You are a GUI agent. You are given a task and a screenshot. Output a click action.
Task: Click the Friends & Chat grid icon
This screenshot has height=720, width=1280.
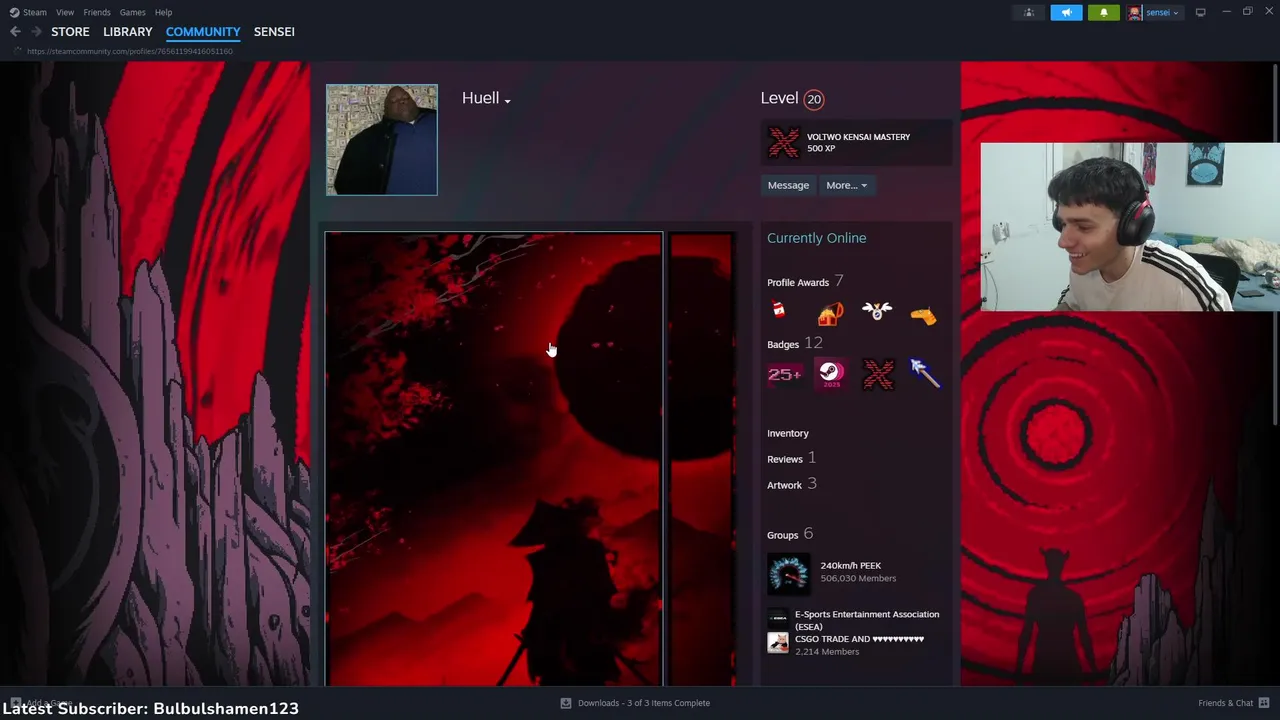[x=1265, y=703]
